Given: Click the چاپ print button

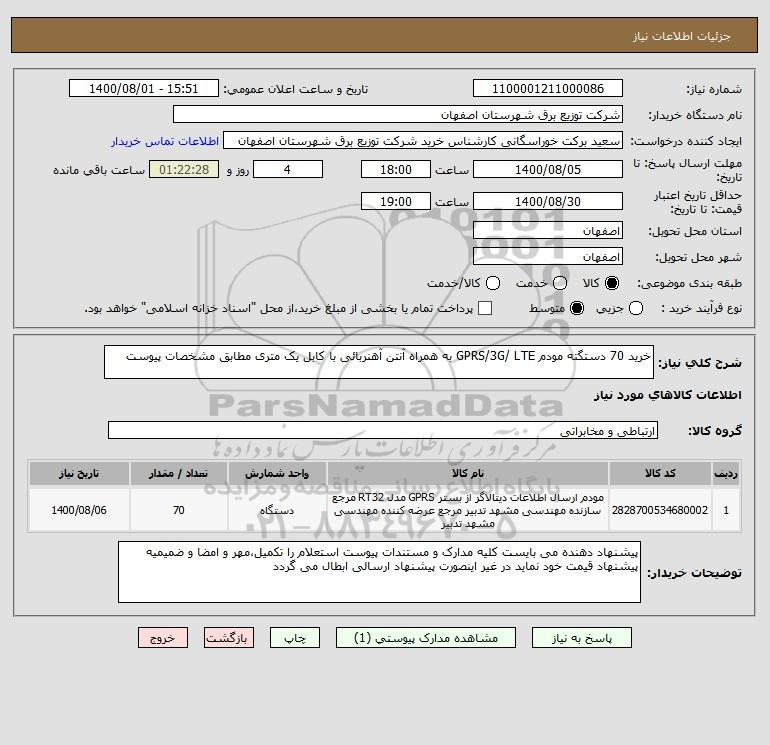Looking at the screenshot, I should tap(295, 638).
